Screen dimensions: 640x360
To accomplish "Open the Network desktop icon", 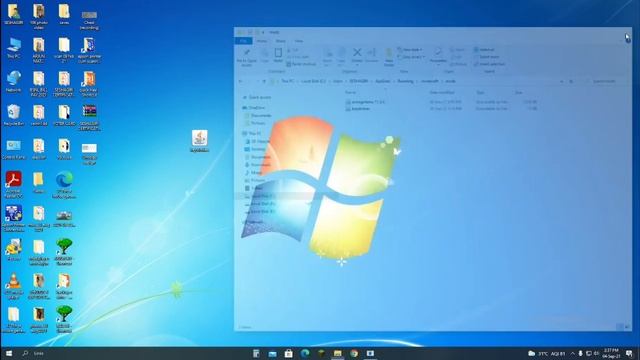I will (x=13, y=82).
